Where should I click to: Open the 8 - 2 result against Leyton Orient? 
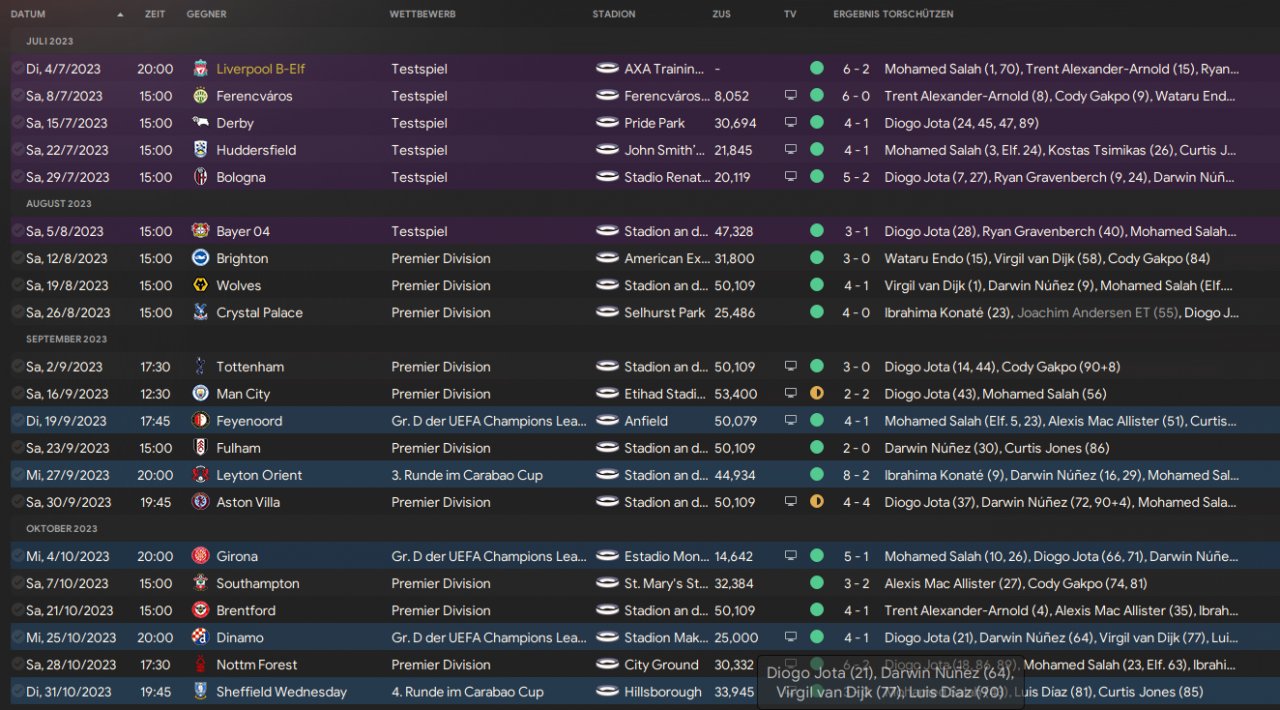pyautogui.click(x=856, y=475)
